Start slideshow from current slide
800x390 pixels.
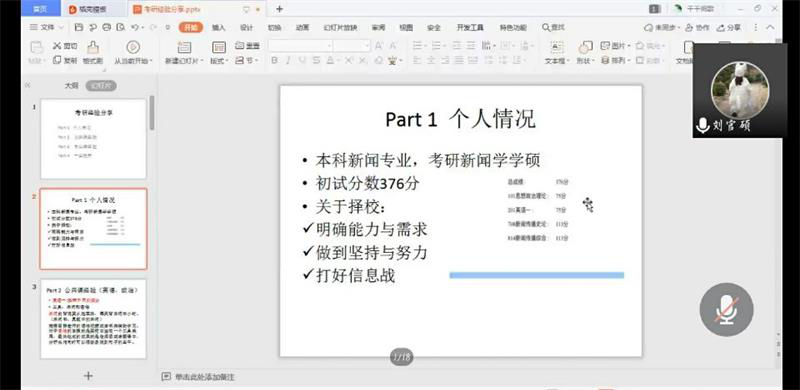[133, 47]
